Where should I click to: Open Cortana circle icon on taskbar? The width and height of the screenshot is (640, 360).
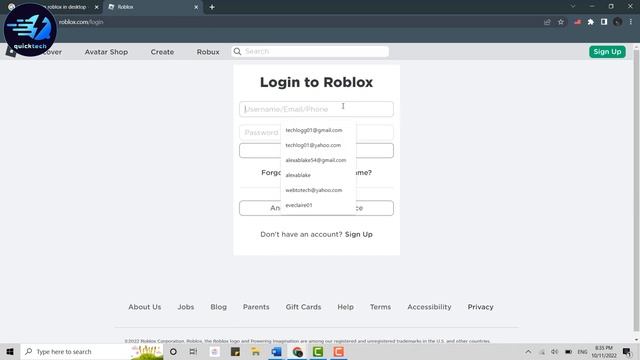click(x=173, y=351)
